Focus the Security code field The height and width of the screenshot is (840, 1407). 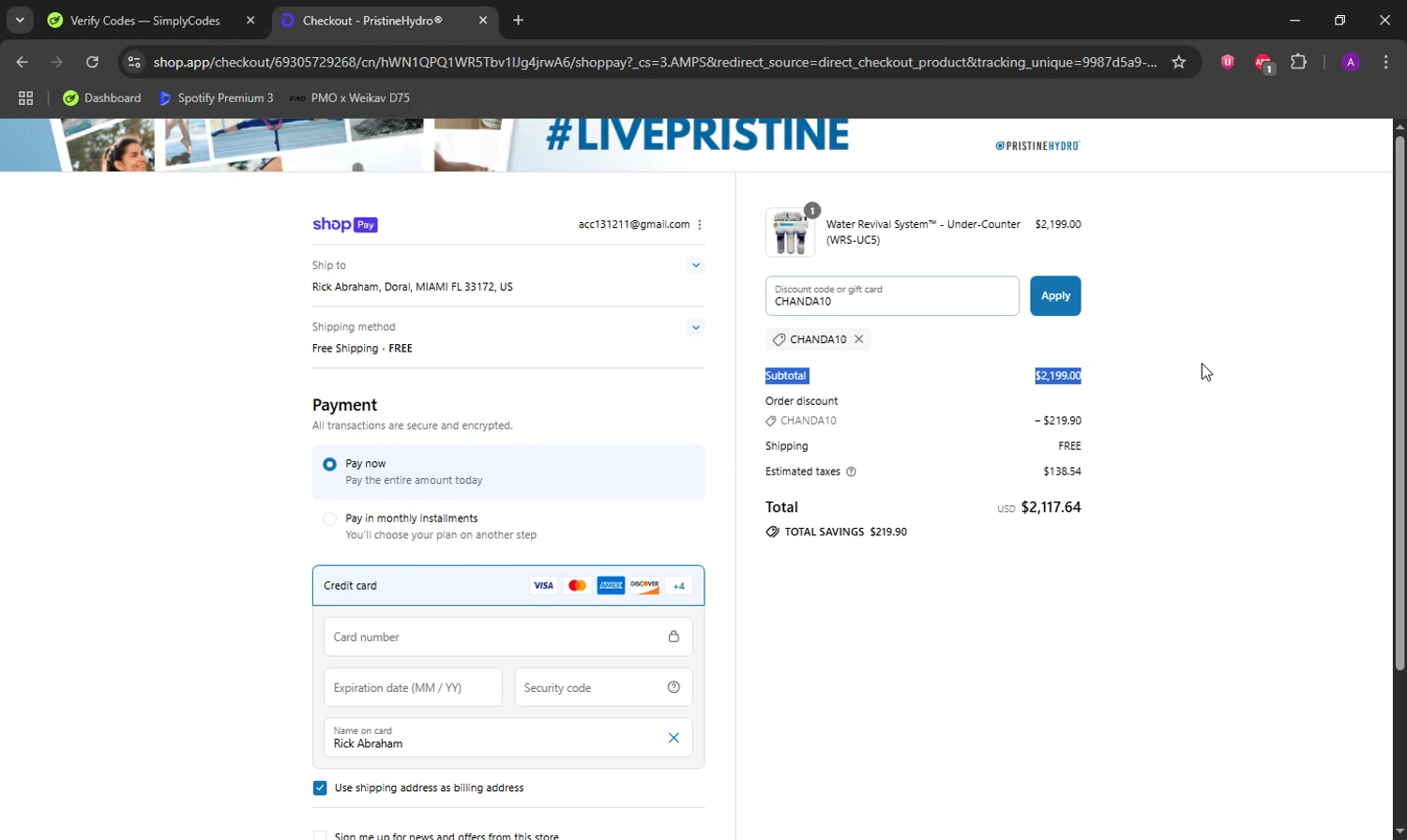(603, 687)
